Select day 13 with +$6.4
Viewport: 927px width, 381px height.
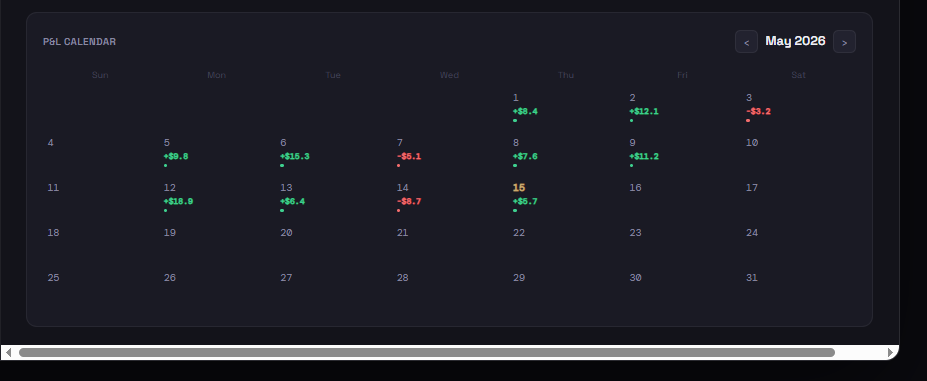click(333, 199)
